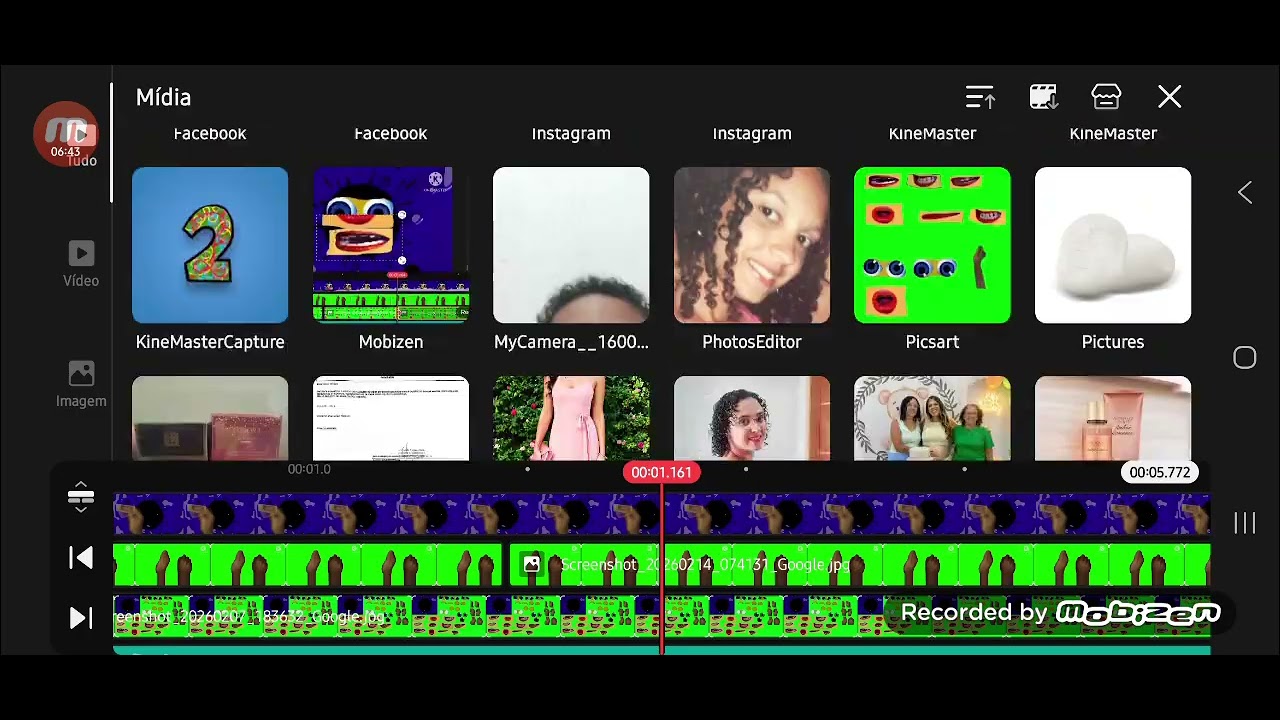The width and height of the screenshot is (1280, 720).
Task: Select the Screenshot_20260214_074131_Google.jpg clip
Action: coord(859,565)
